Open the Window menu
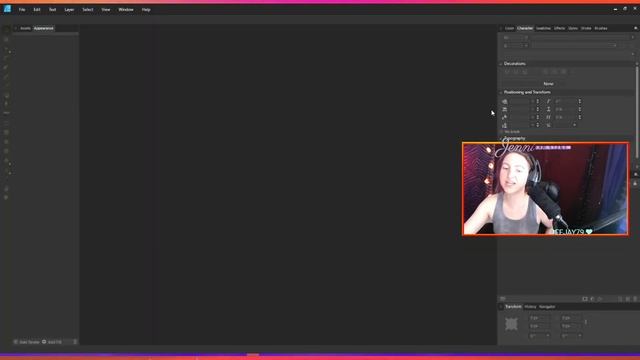Viewport: 640px width, 360px height. coord(126,9)
